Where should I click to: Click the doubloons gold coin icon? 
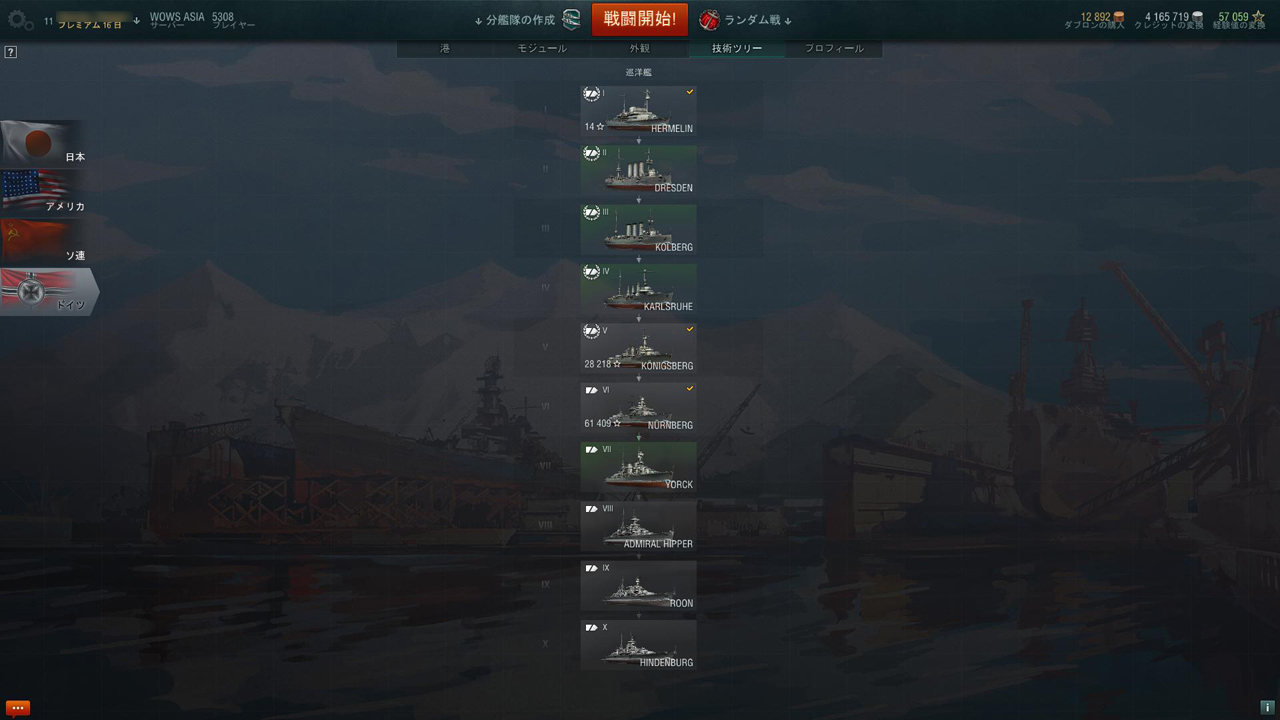coord(1118,17)
